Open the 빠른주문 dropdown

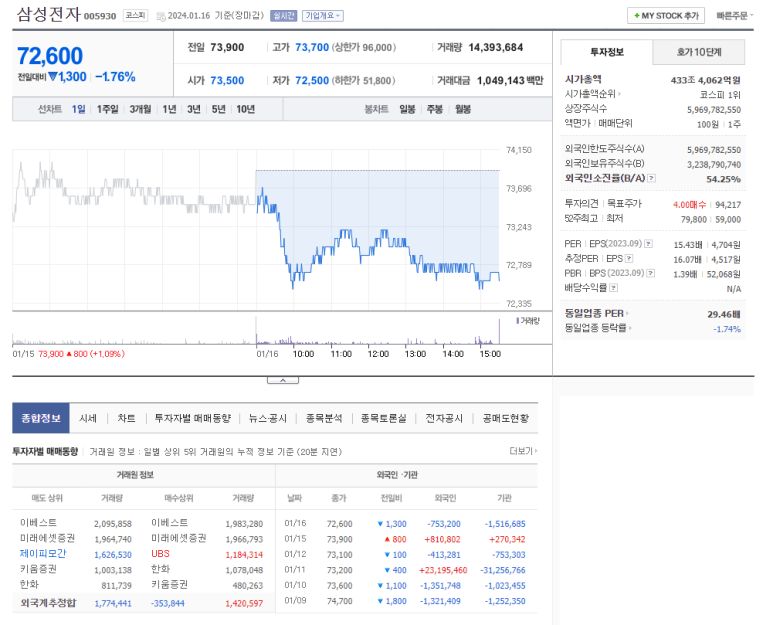point(735,16)
